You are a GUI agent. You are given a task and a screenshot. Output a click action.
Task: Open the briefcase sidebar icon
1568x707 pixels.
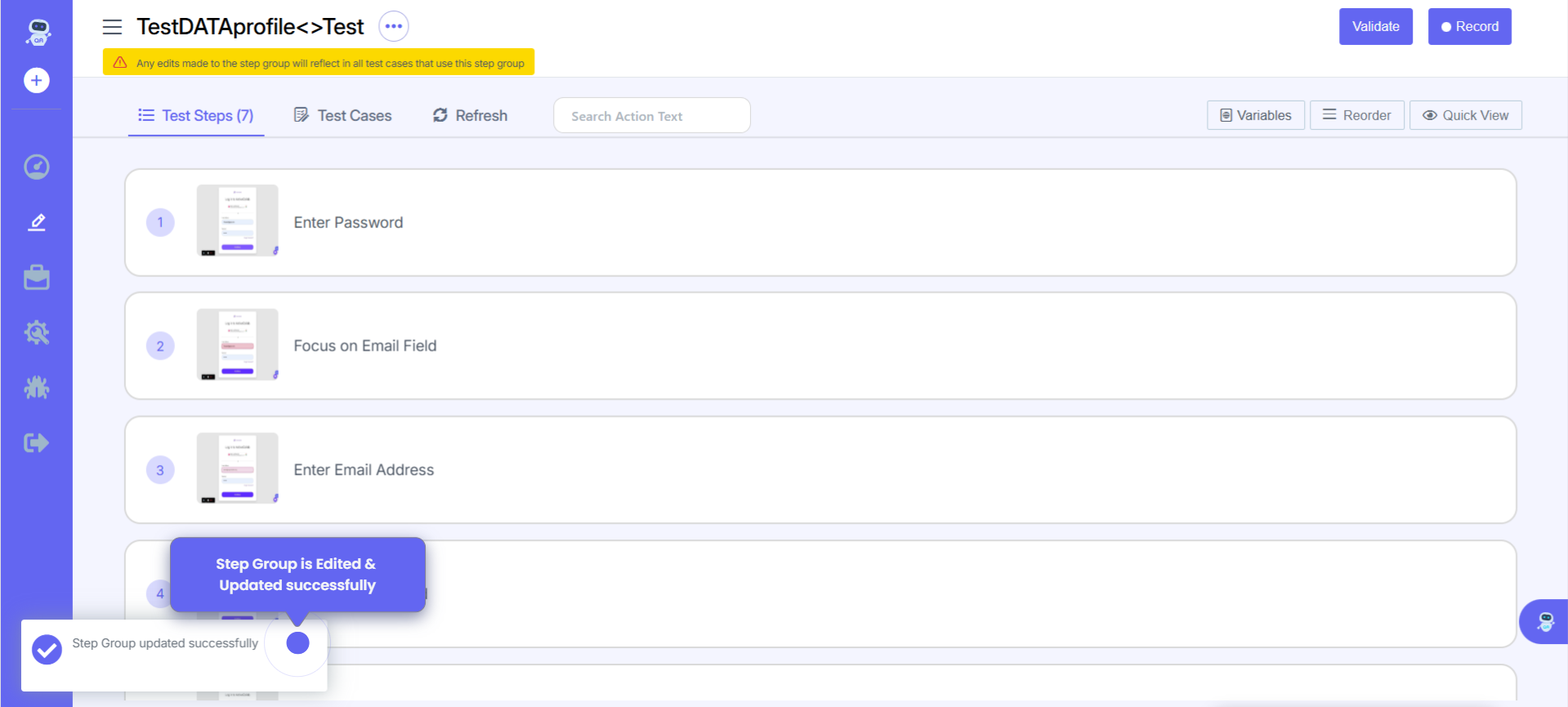37,278
